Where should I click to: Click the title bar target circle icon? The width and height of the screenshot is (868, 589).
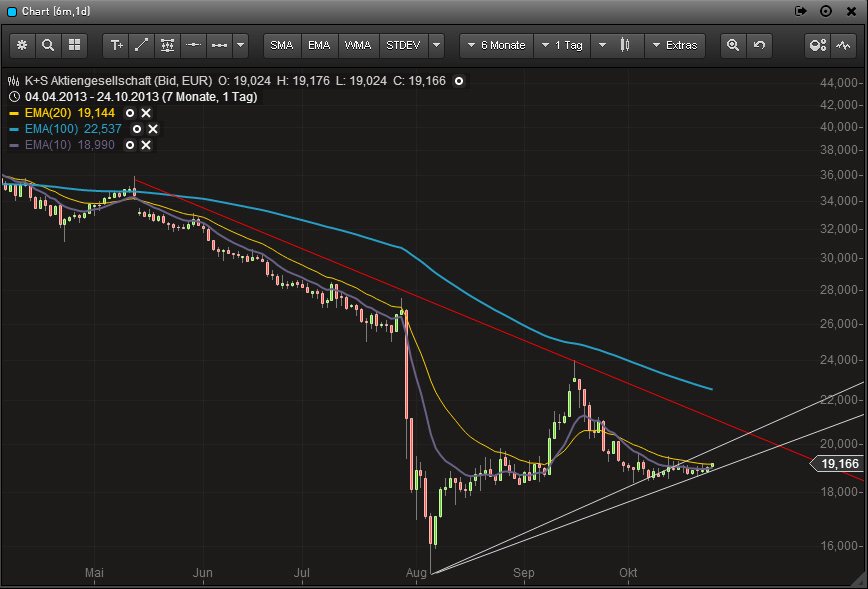[x=826, y=11]
